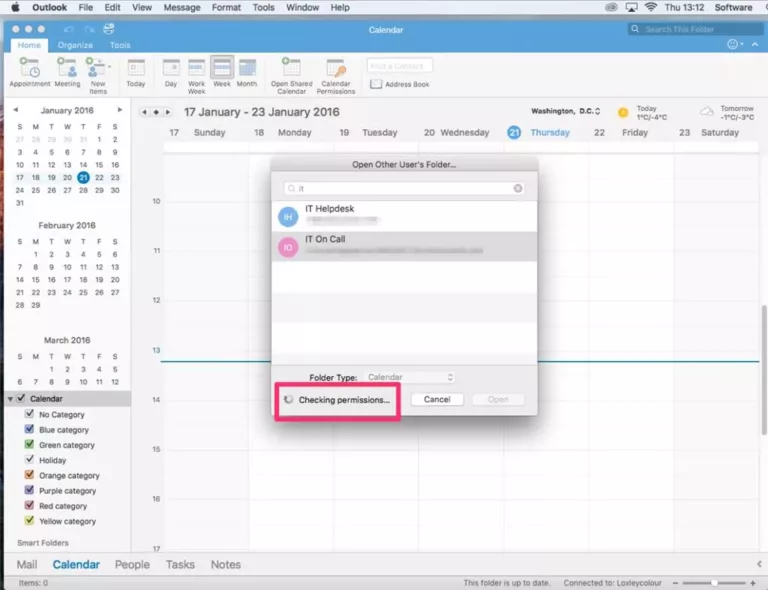Select IT Helpdesk in results
The height and width of the screenshot is (590, 768).
pyautogui.click(x=404, y=216)
